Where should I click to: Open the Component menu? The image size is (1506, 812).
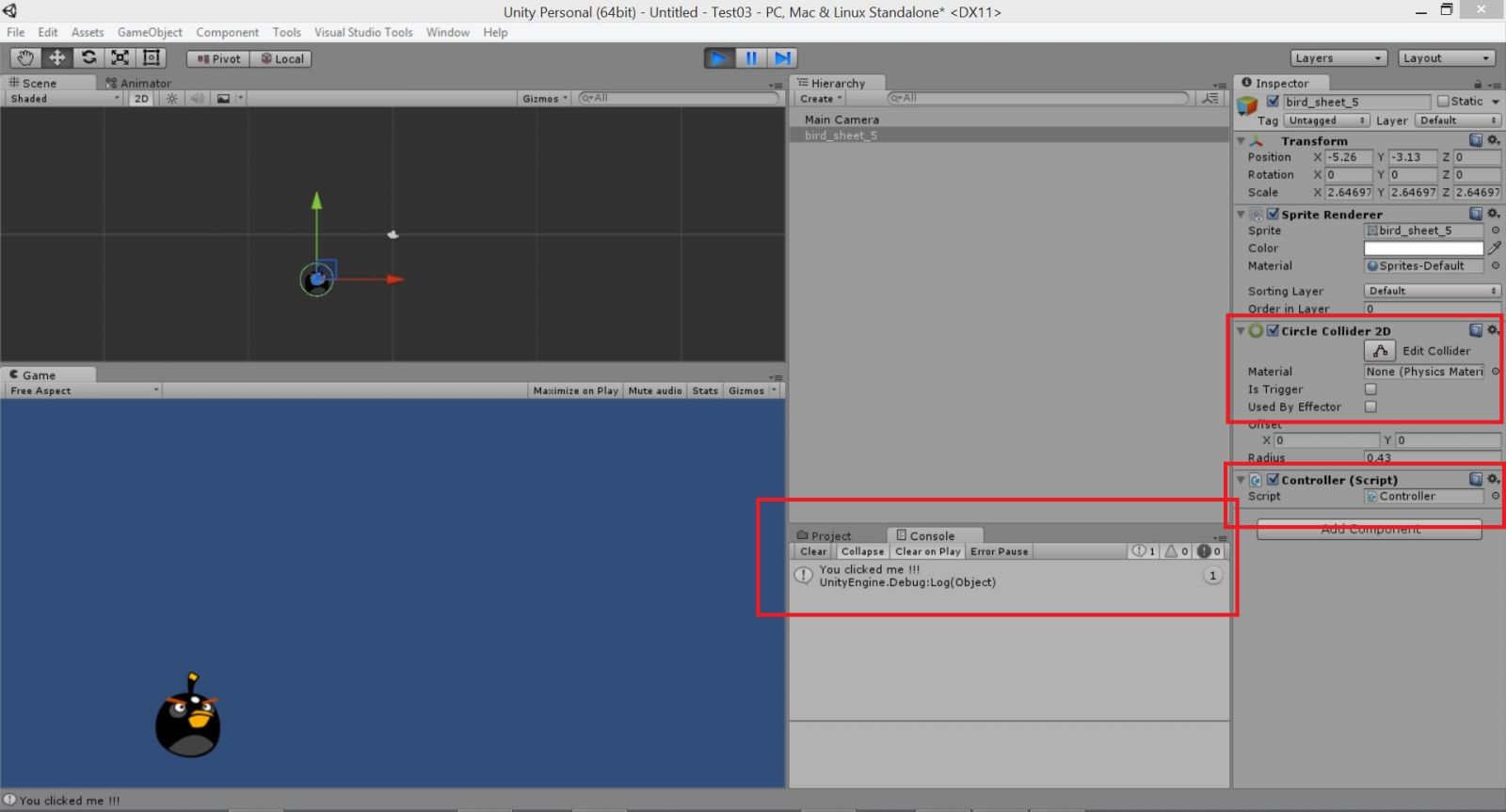pos(227,32)
